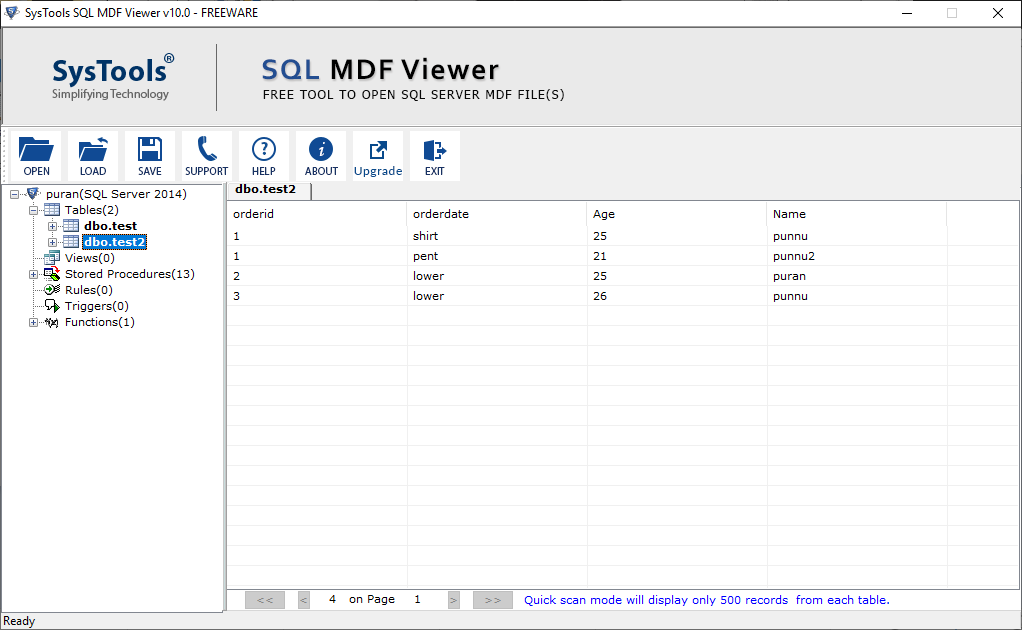Viewport: 1022px width, 630px height.
Task: Click the Upgrade toolbar icon
Action: tap(378, 150)
